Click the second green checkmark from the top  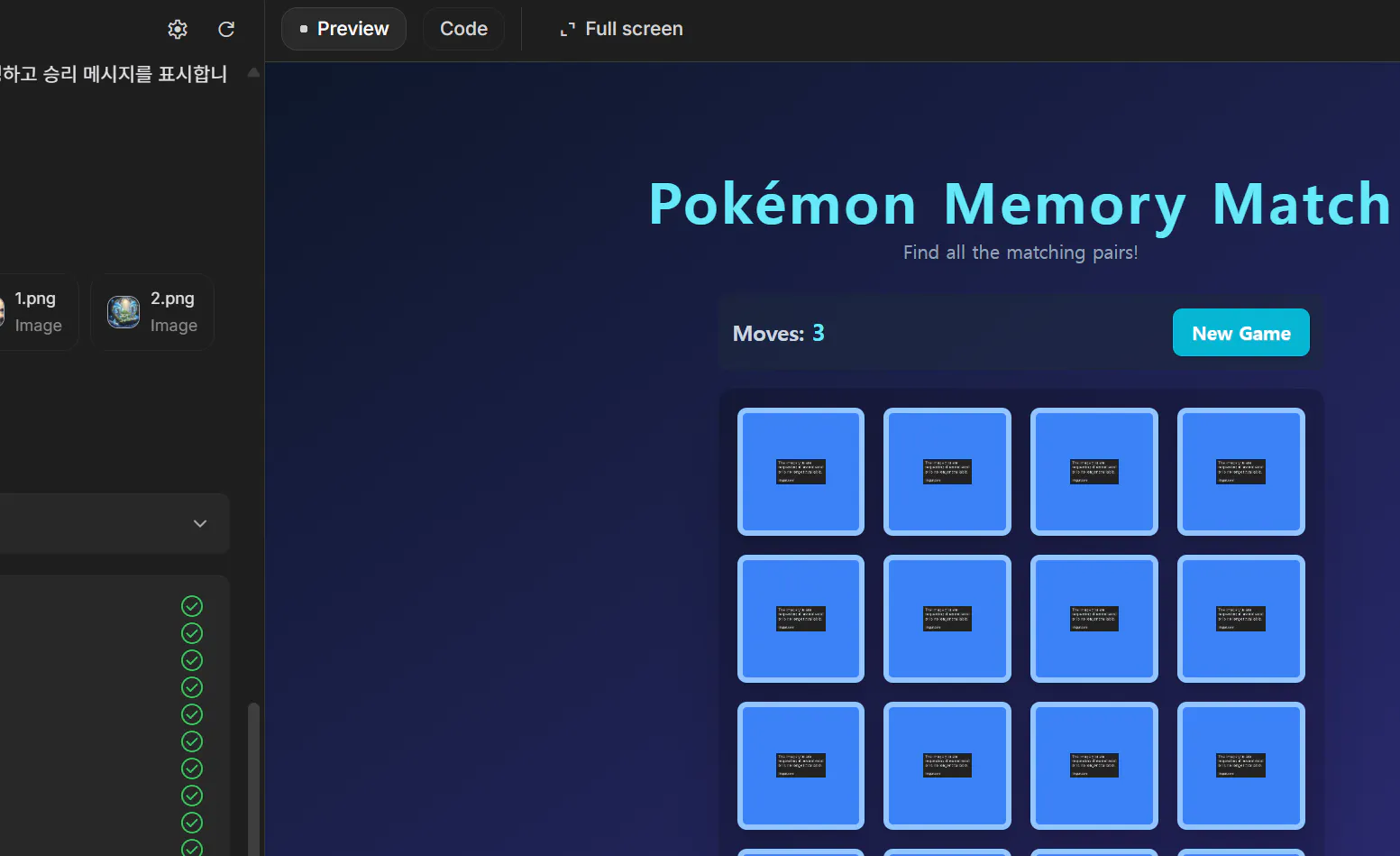point(192,633)
